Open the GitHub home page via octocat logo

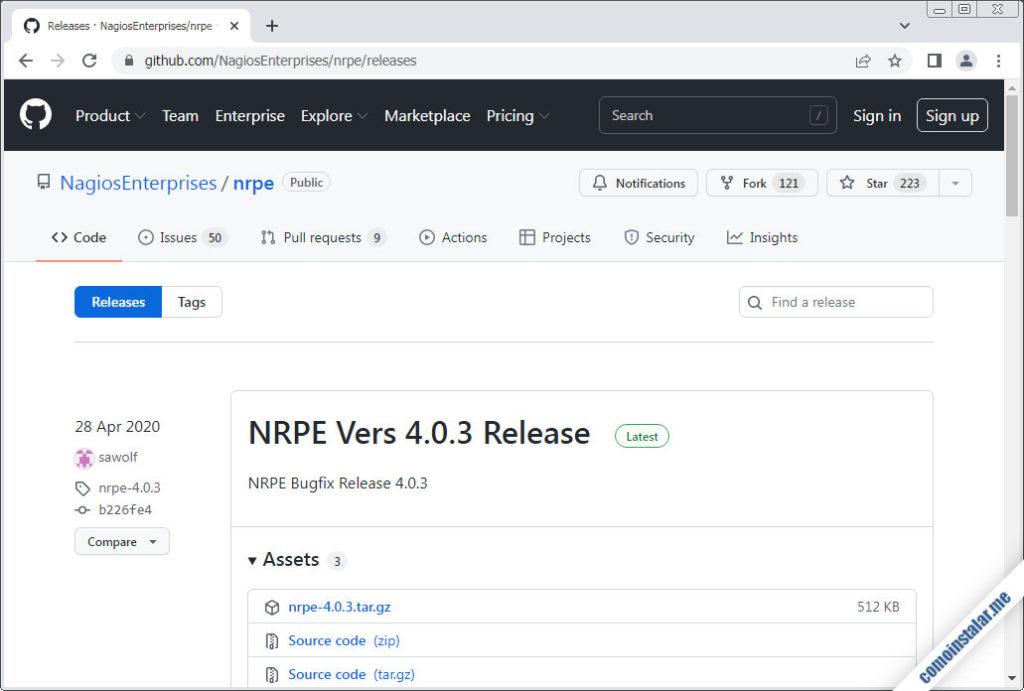pyautogui.click(x=35, y=115)
